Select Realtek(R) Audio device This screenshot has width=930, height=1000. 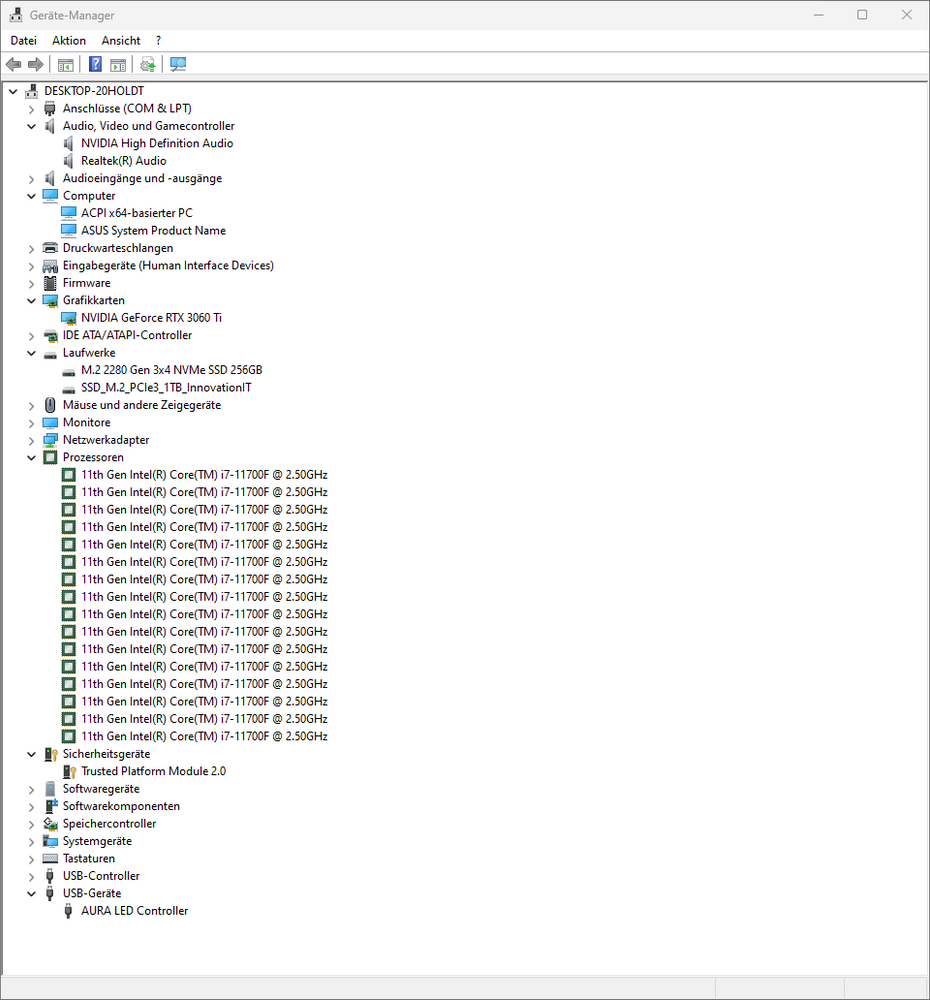click(x=124, y=161)
